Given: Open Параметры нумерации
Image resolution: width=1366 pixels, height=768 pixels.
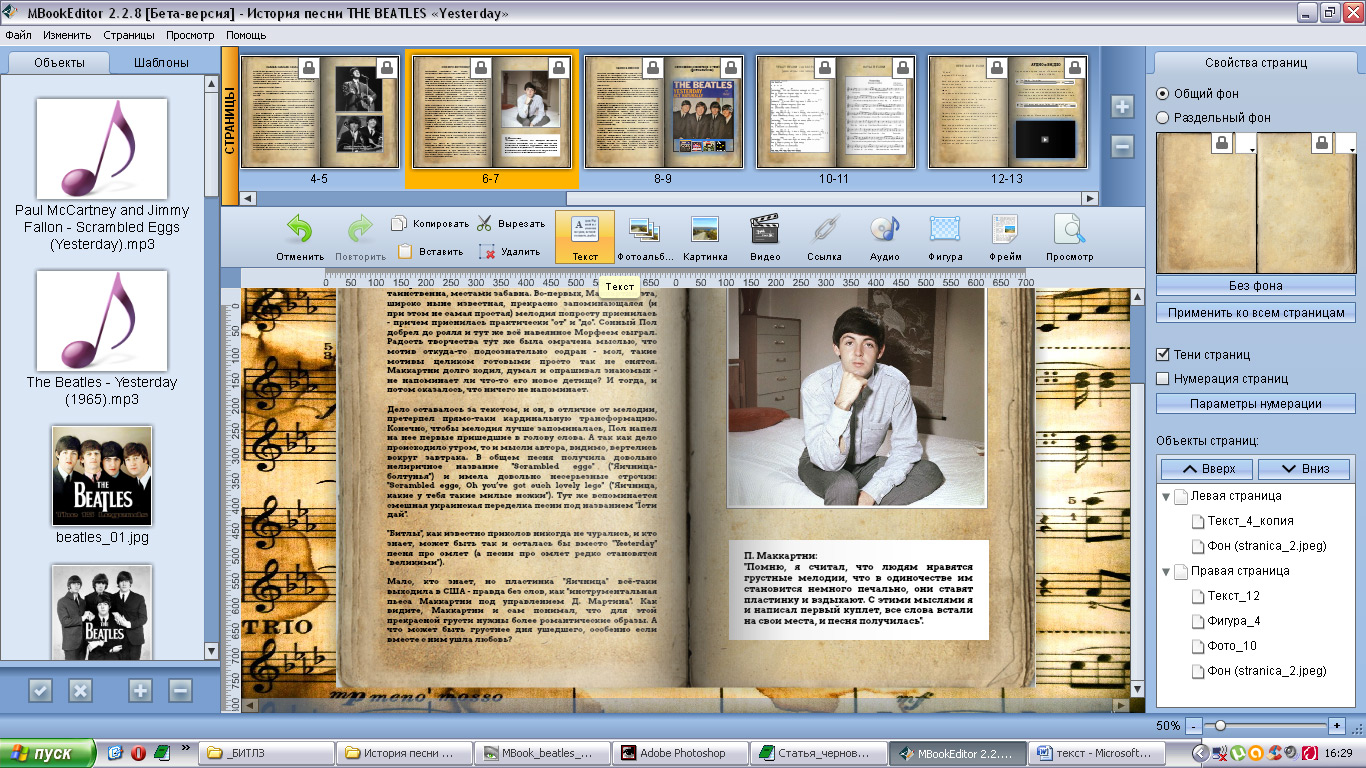Looking at the screenshot, I should (1256, 404).
